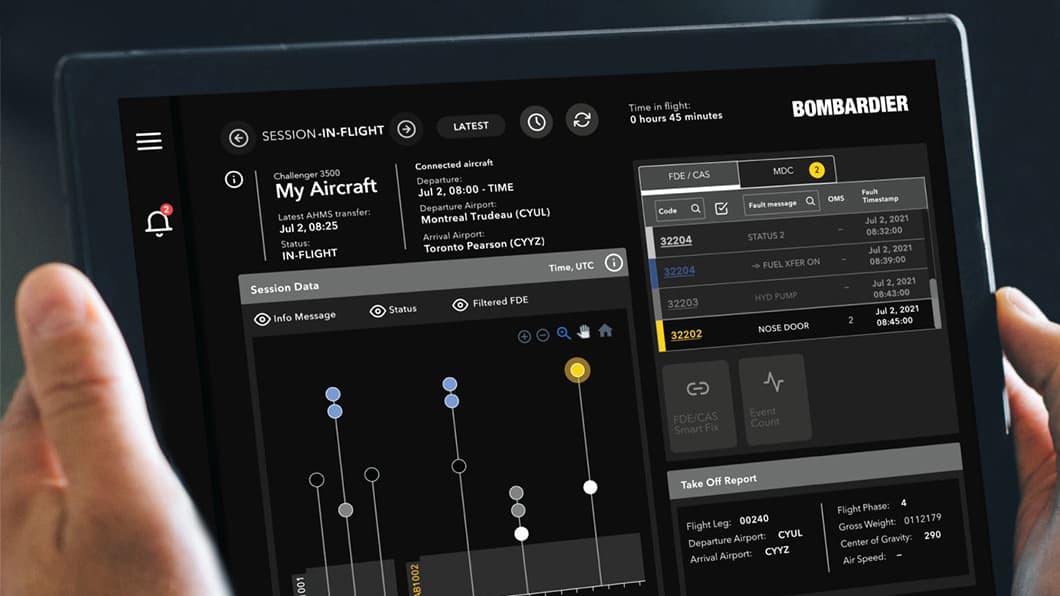This screenshot has height=596, width=1060.
Task: Open the history clock icon
Action: (536, 122)
